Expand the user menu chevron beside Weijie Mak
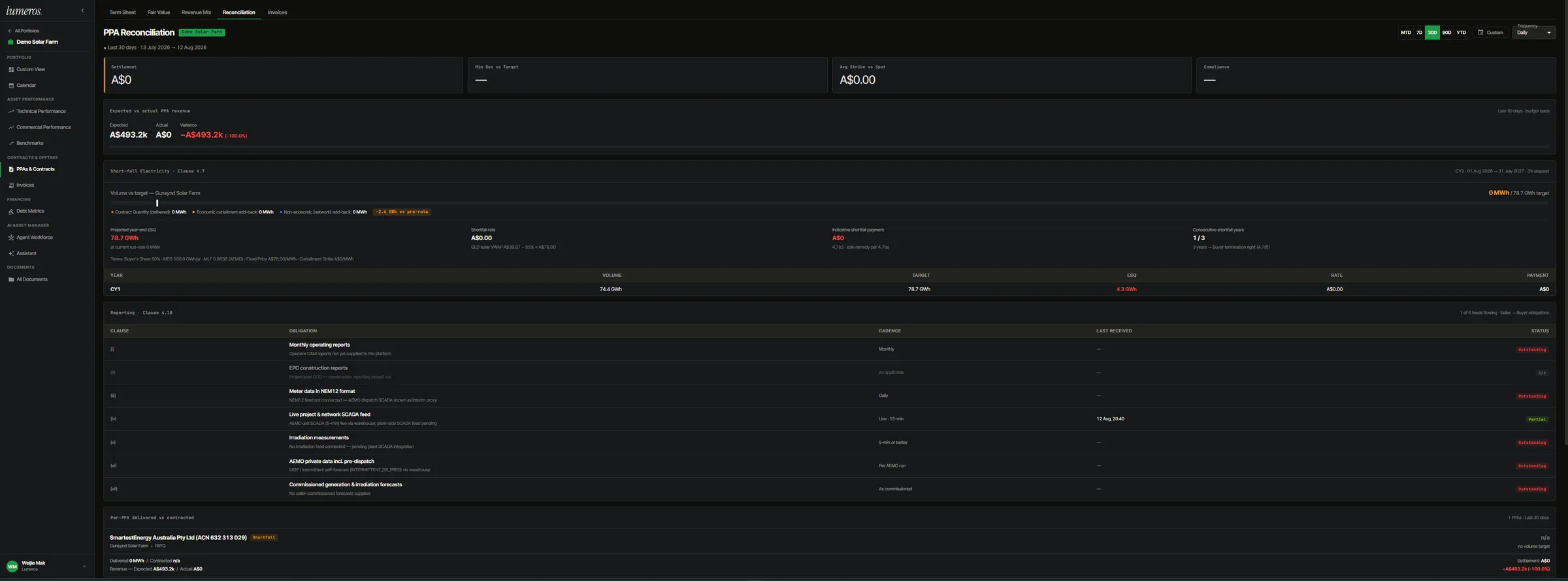This screenshot has height=581, width=1568. 84,567
